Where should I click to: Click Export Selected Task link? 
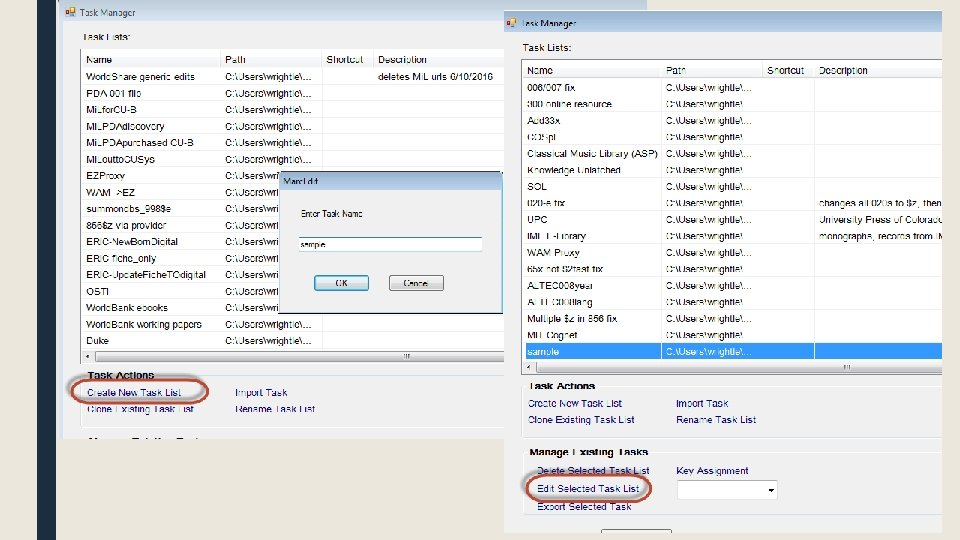point(584,507)
